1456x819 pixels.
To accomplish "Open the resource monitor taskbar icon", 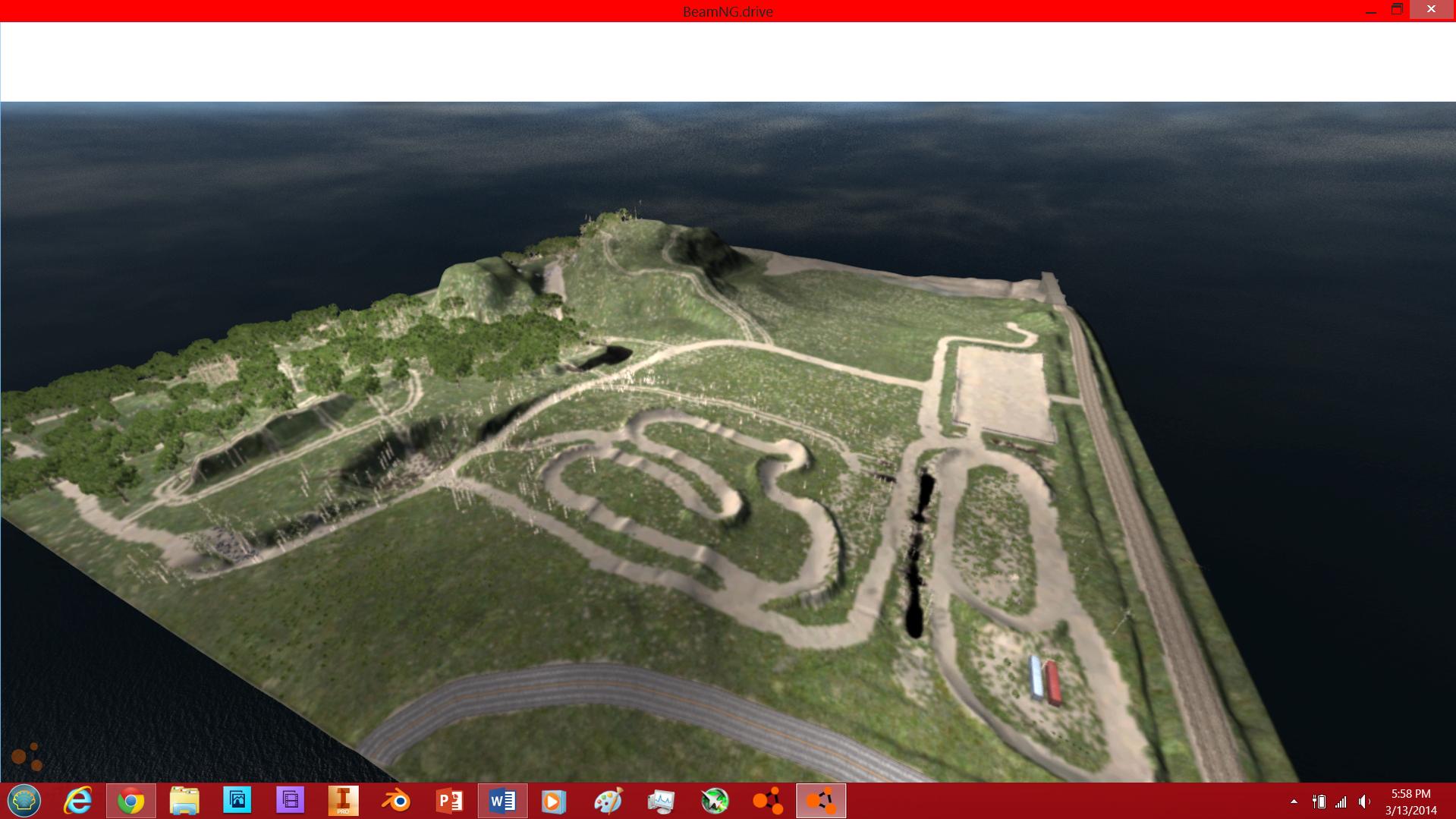I will pos(661,801).
